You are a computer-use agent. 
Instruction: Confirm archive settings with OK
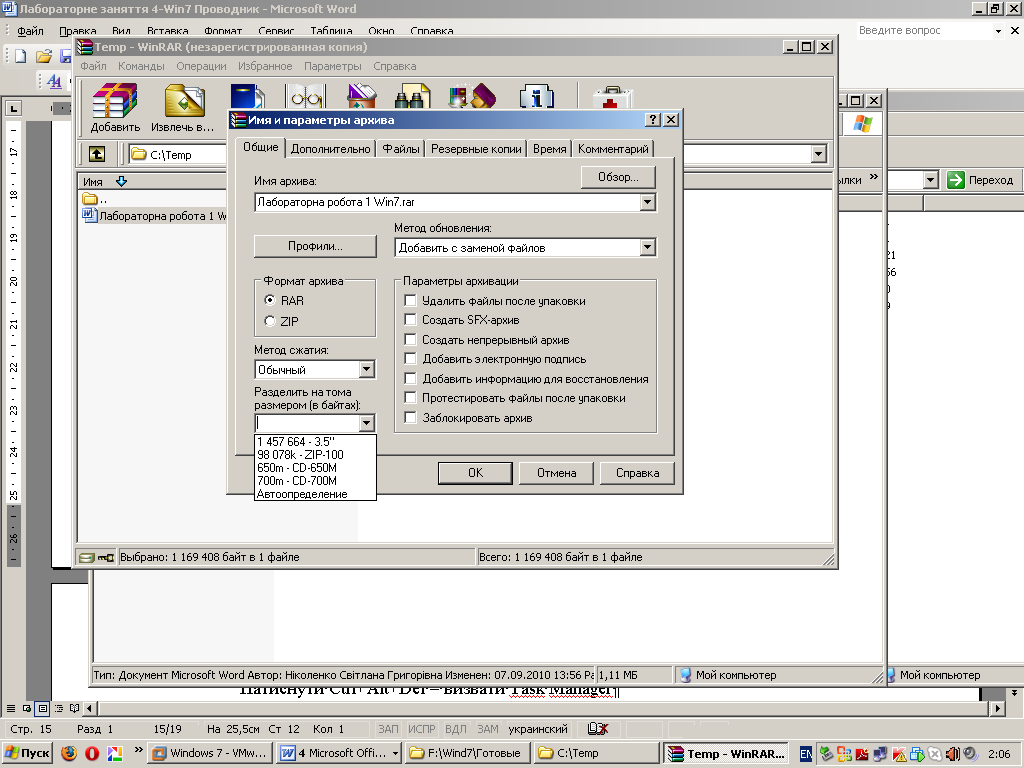tap(475, 473)
